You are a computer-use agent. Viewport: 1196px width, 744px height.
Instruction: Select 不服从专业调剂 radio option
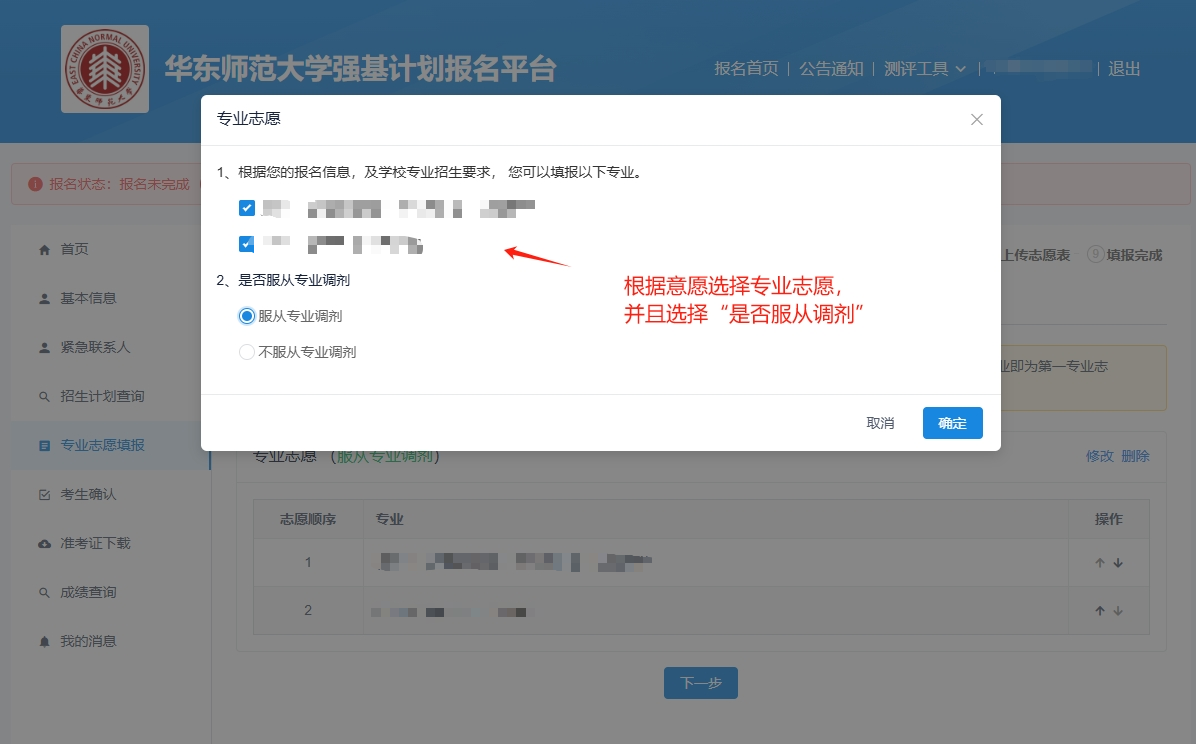[x=247, y=352]
